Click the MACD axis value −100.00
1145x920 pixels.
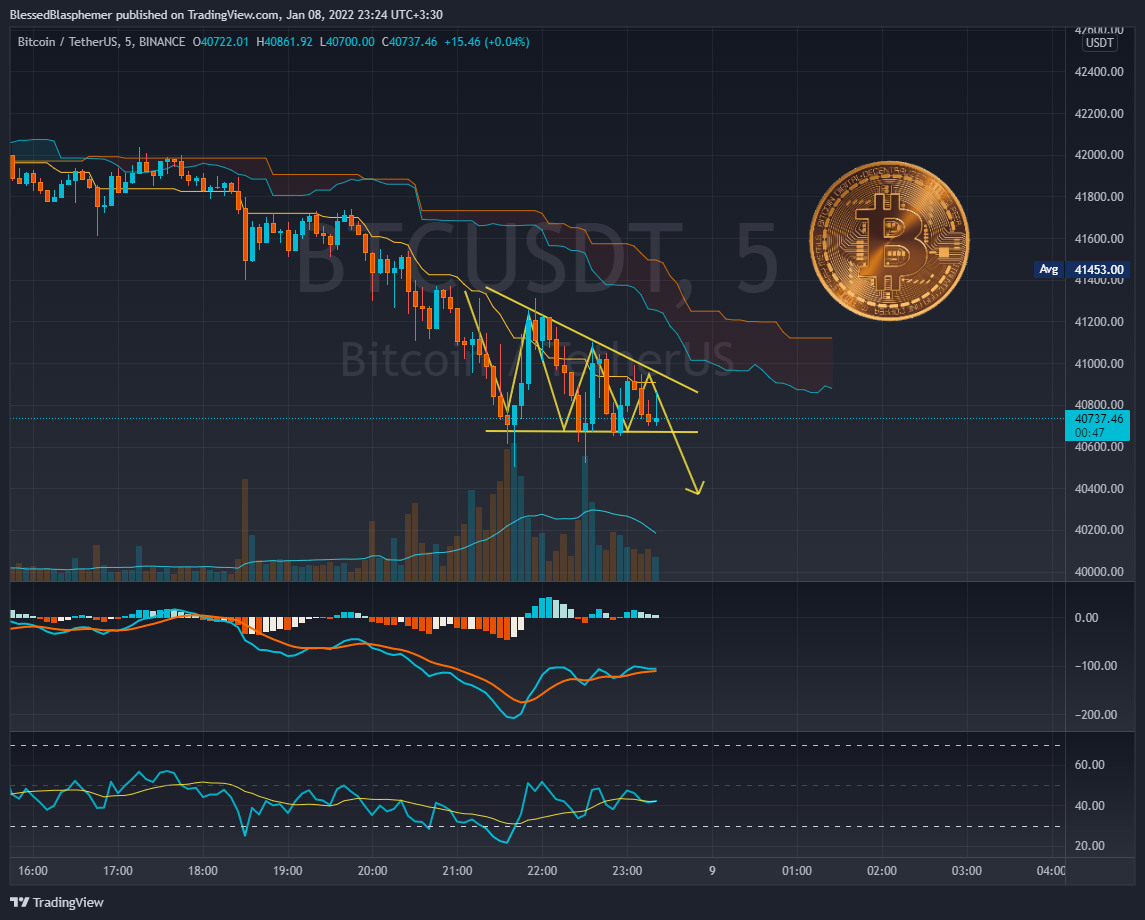[x=1096, y=666]
